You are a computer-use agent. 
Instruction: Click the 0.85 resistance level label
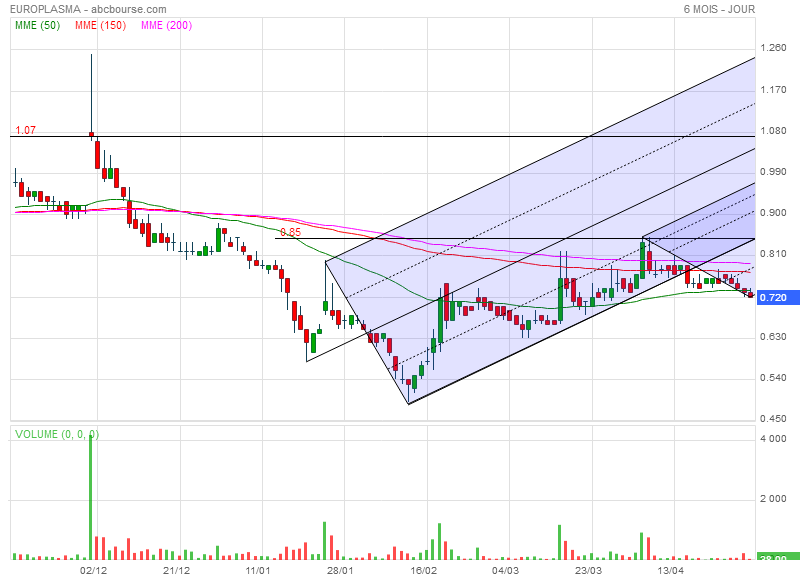click(x=290, y=232)
